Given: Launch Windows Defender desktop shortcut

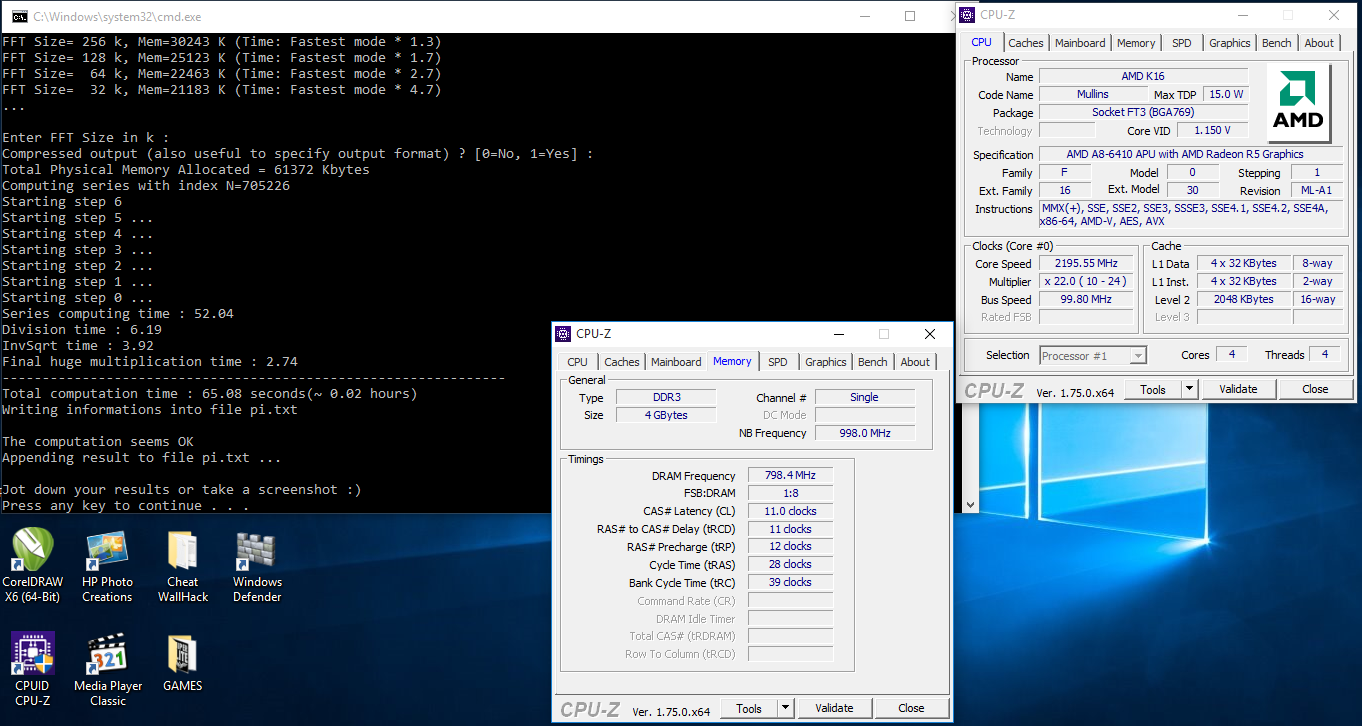Looking at the screenshot, I should [x=257, y=566].
